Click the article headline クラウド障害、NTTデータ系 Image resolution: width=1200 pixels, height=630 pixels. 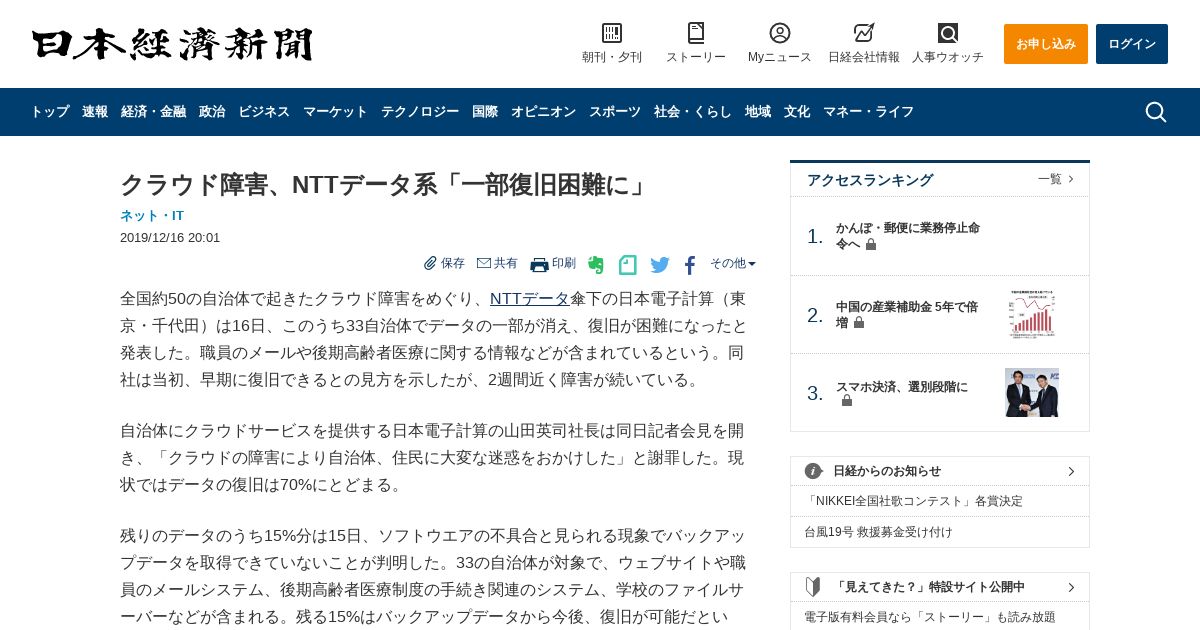point(386,185)
